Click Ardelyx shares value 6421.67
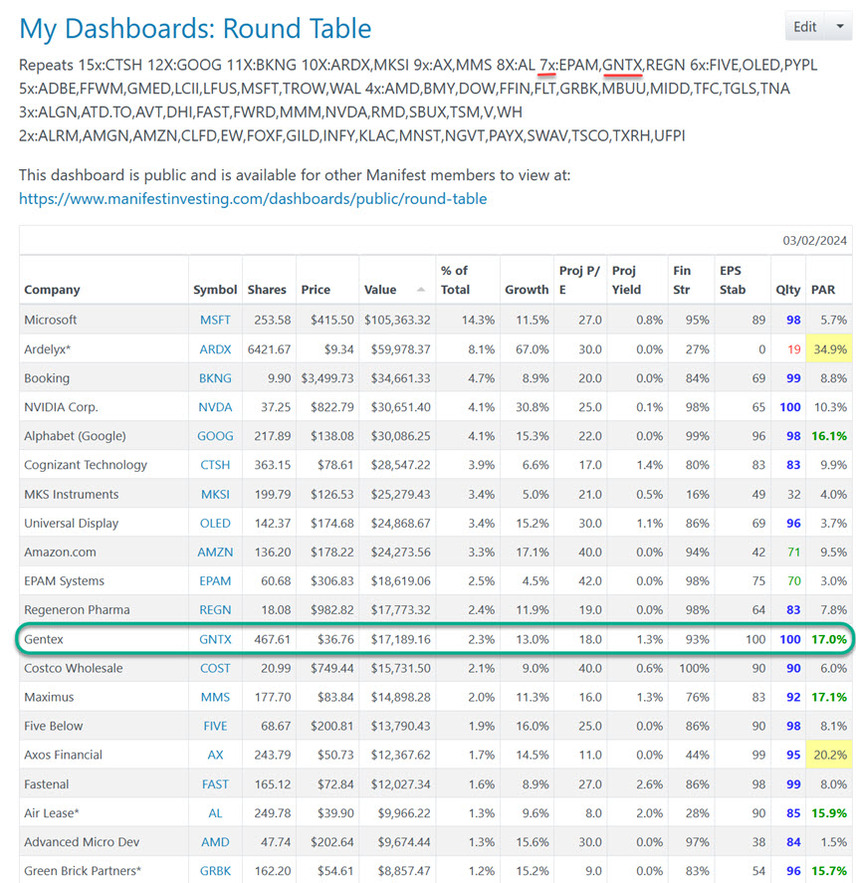Viewport: 856px width, 883px height. click(x=269, y=349)
